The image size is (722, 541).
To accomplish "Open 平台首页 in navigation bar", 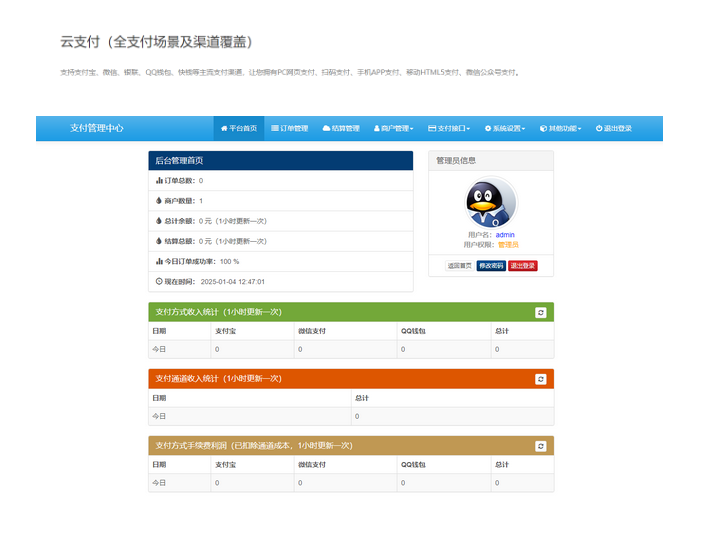I will coord(239,128).
